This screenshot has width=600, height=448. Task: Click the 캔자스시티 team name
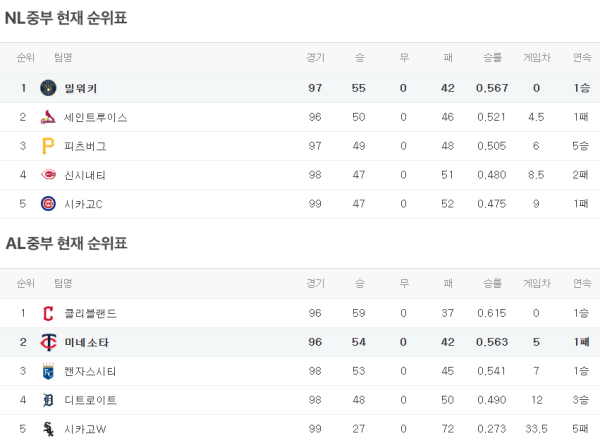90,371
